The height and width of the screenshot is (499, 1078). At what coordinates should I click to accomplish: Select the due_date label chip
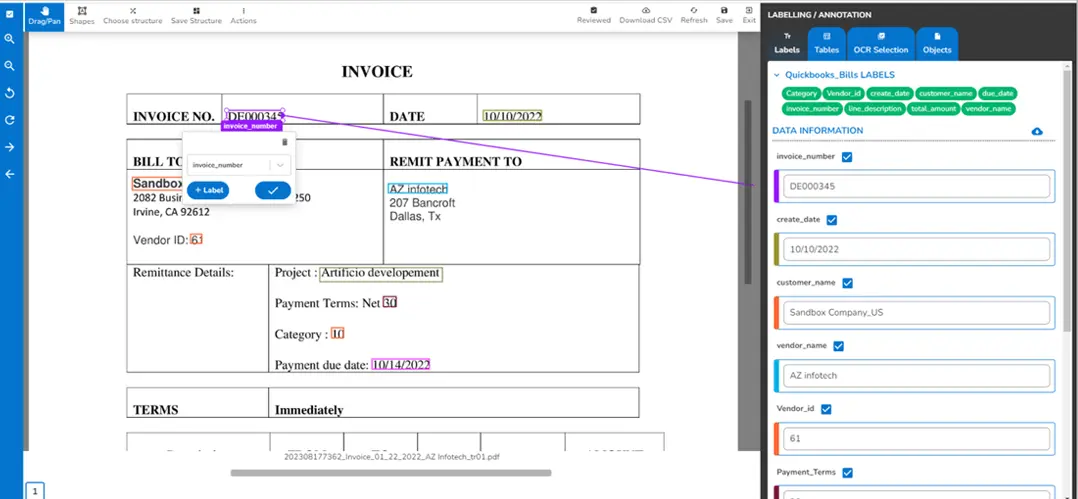(x=998, y=93)
